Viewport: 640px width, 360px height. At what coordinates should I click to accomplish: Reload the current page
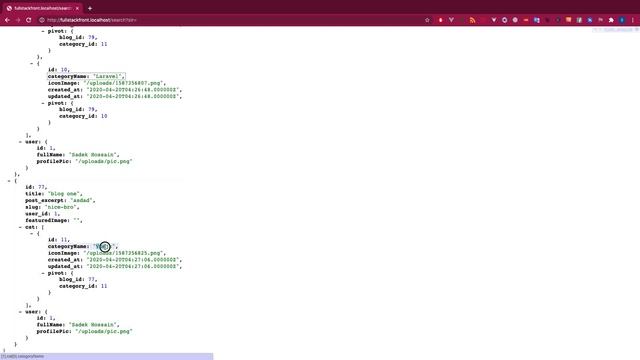pyautogui.click(x=29, y=20)
